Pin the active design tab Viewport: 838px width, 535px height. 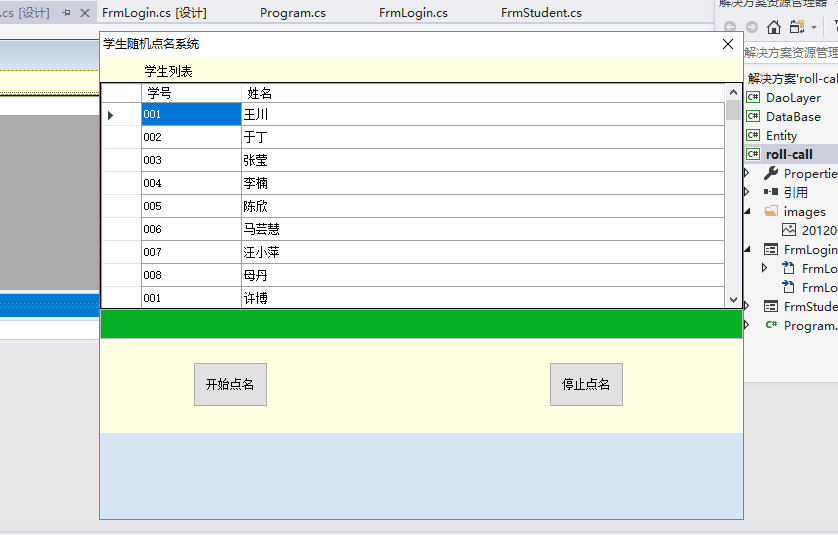click(x=66, y=13)
